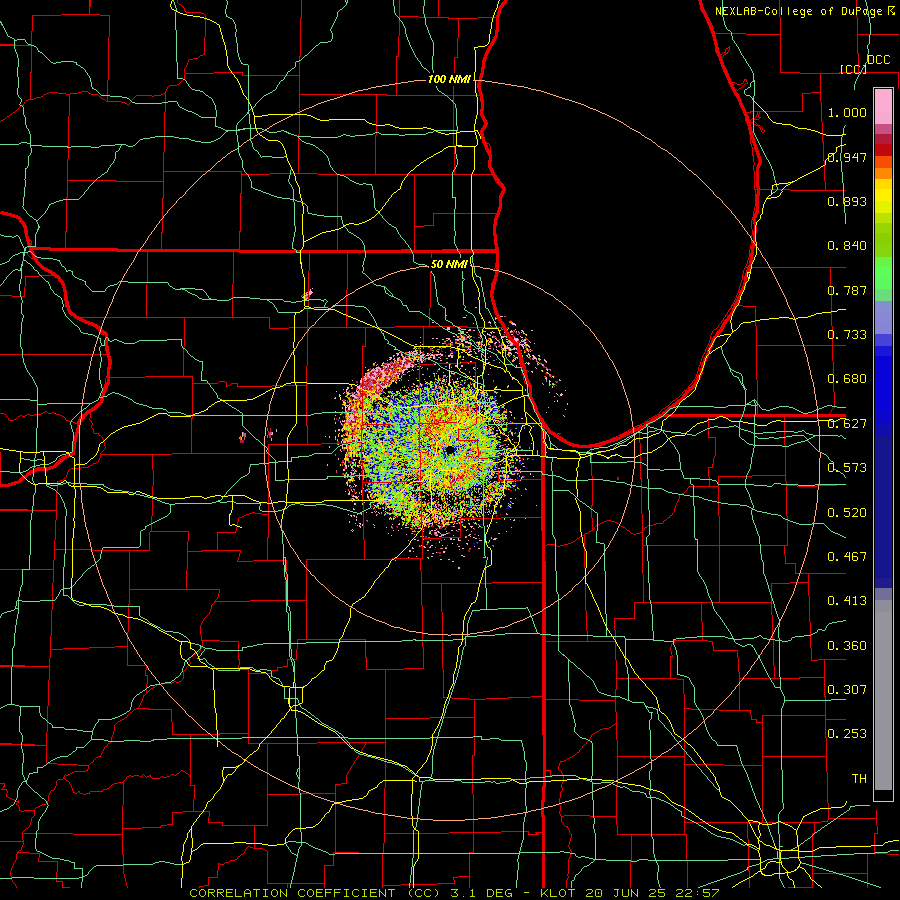The image size is (900, 900).
Task: Select the 0.307 scale value
Action: tap(847, 690)
